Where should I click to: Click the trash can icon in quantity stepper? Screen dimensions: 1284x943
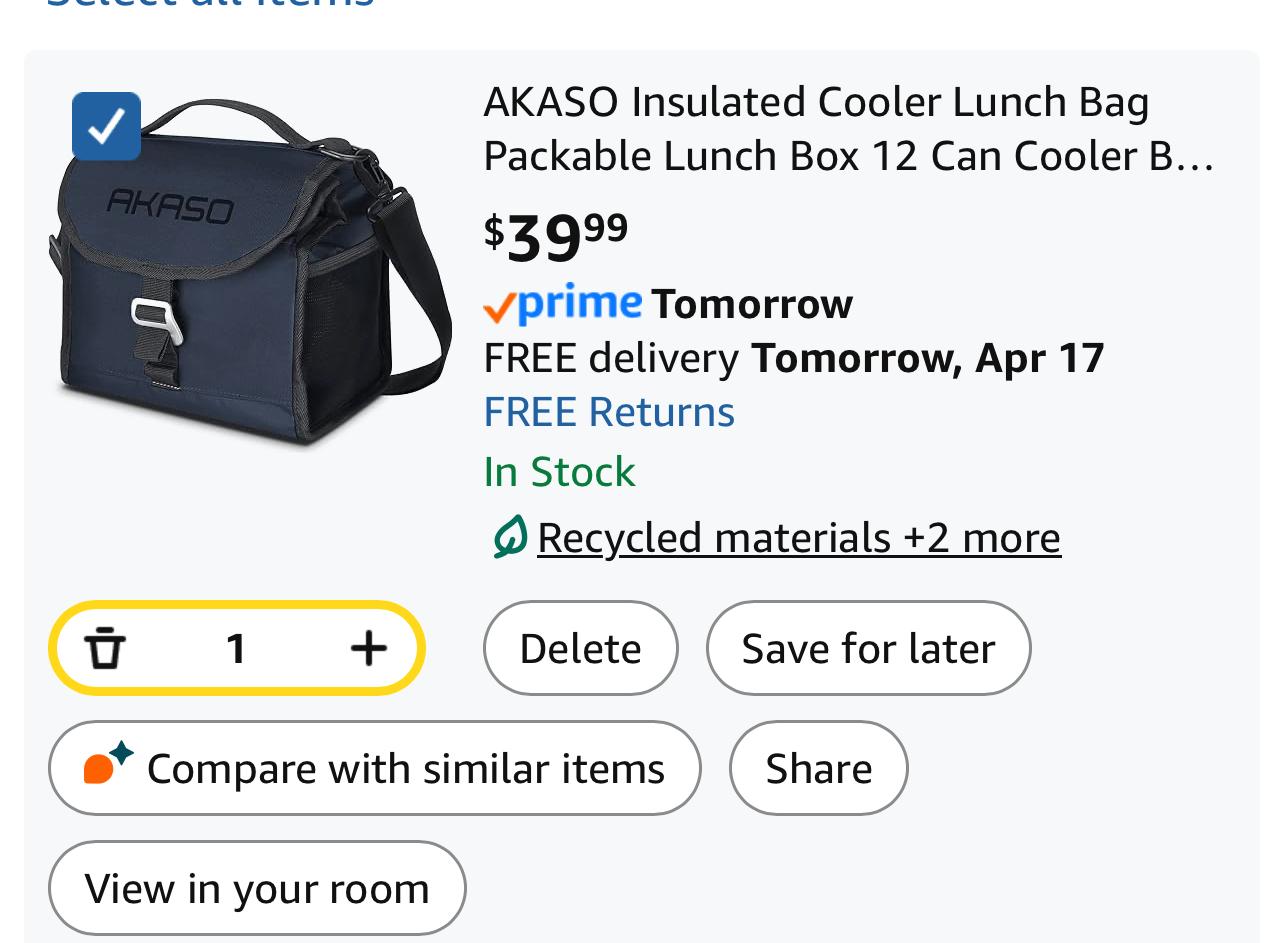[x=105, y=648]
